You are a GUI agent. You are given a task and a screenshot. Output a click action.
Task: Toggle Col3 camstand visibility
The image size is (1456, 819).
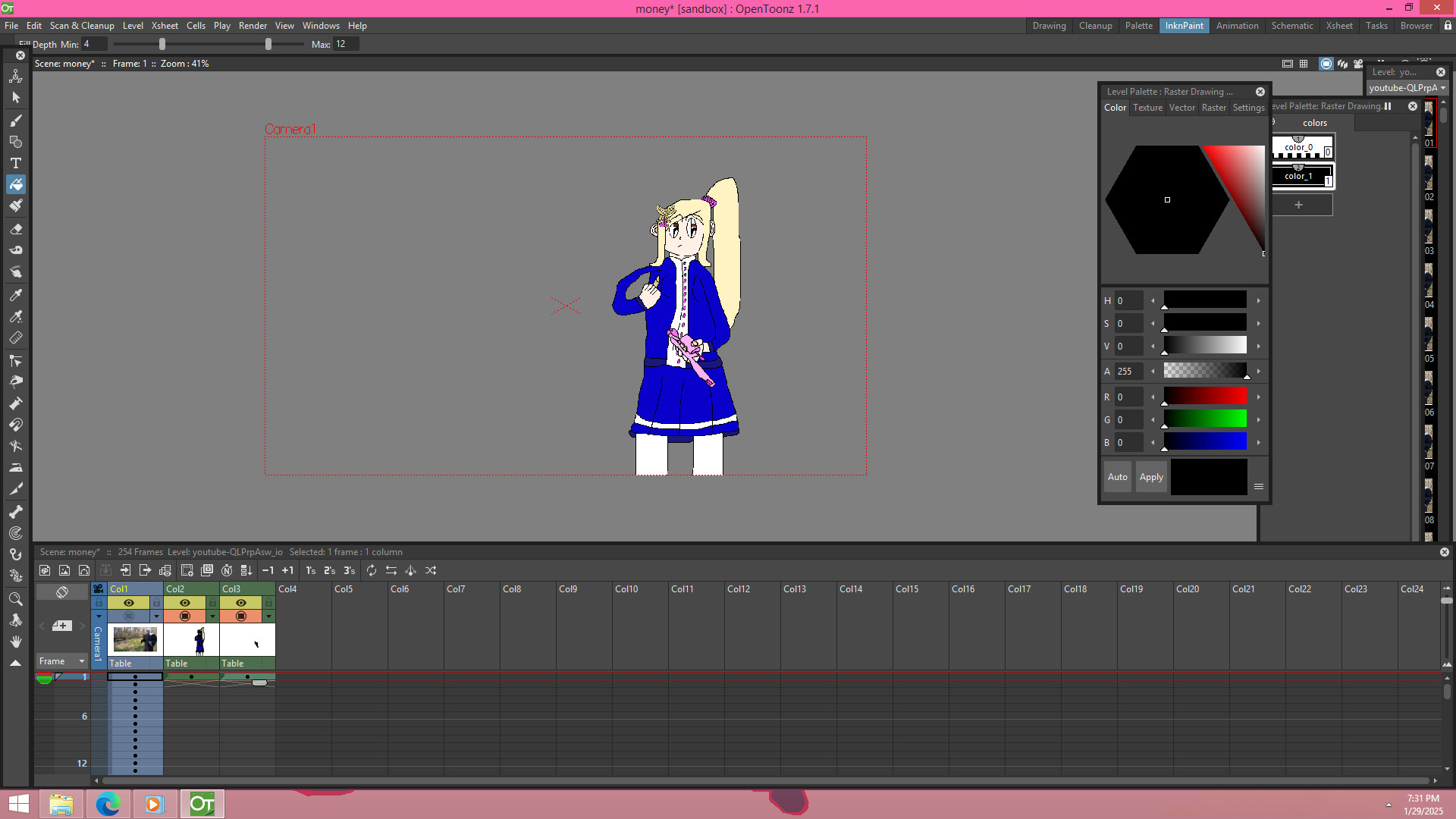click(x=241, y=617)
